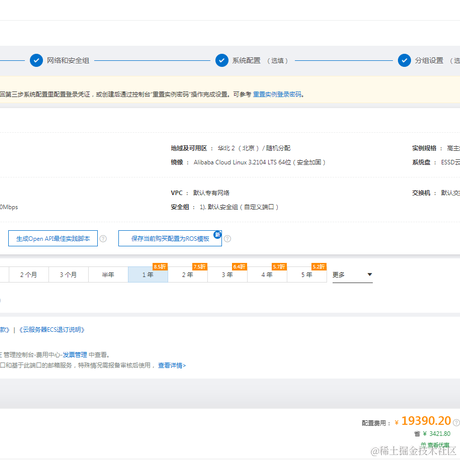Select the 半年 duration option
Screen dimensions: 460x460
108,275
